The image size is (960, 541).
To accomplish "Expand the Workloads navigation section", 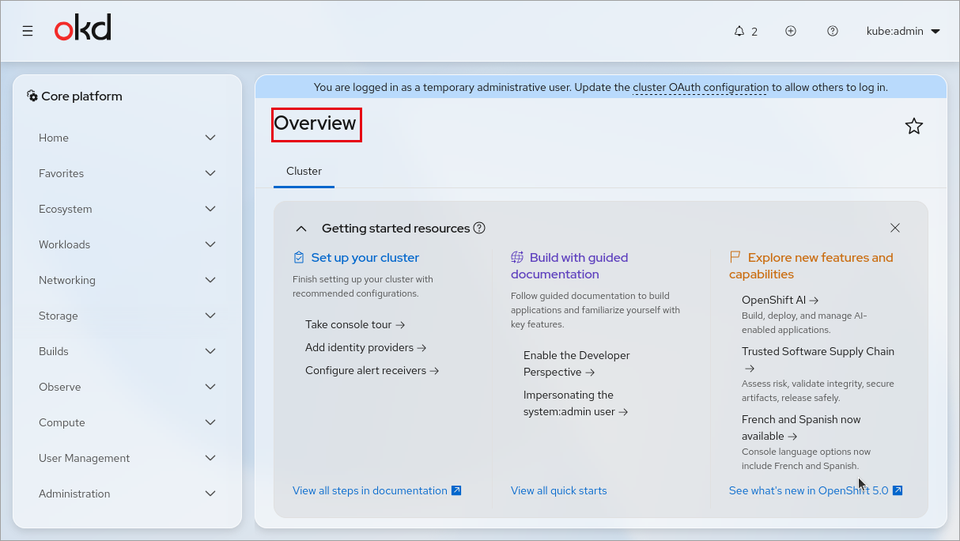I will point(127,244).
